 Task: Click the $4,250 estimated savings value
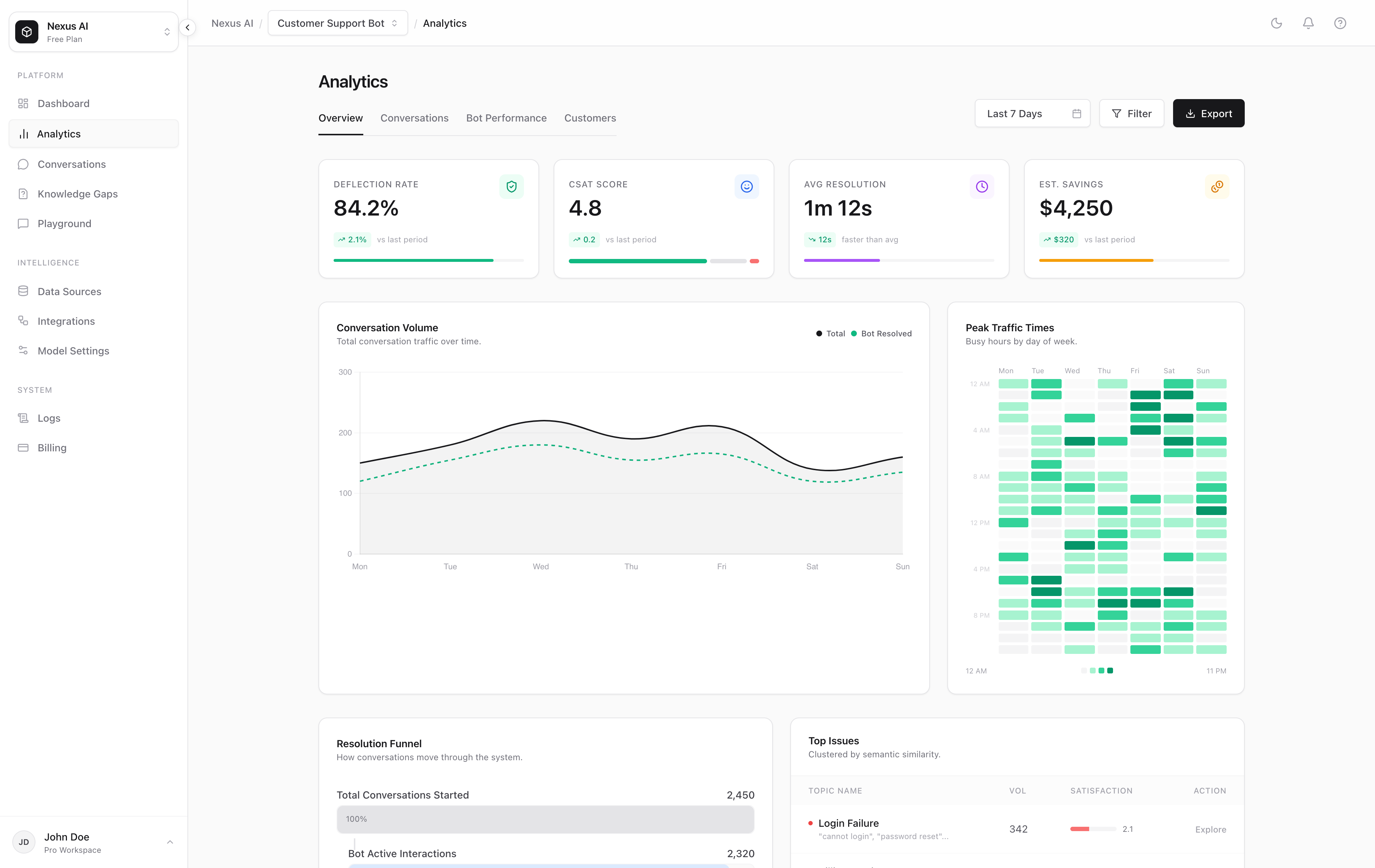click(x=1076, y=208)
